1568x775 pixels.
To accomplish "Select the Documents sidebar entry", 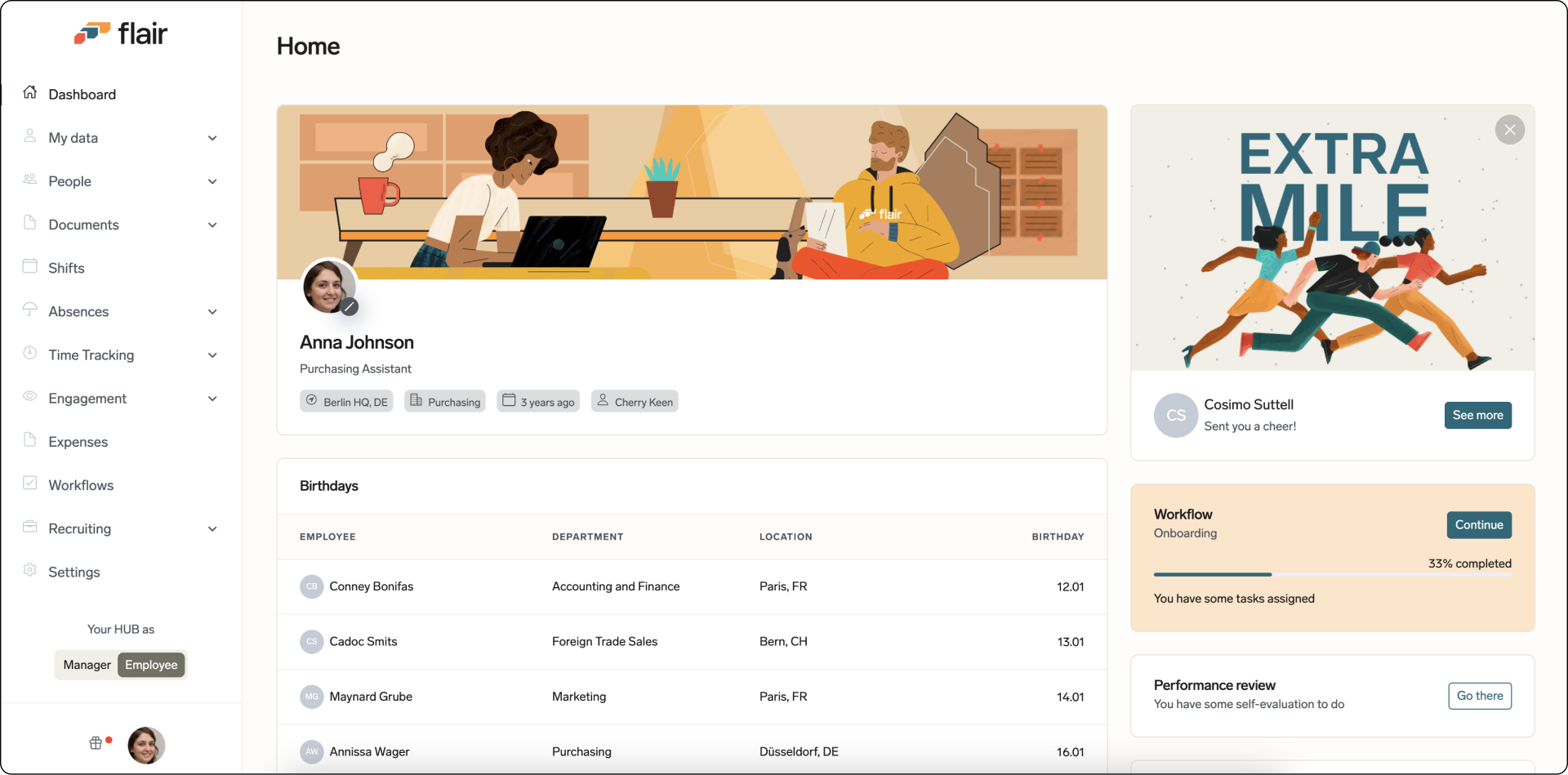I will [x=83, y=225].
